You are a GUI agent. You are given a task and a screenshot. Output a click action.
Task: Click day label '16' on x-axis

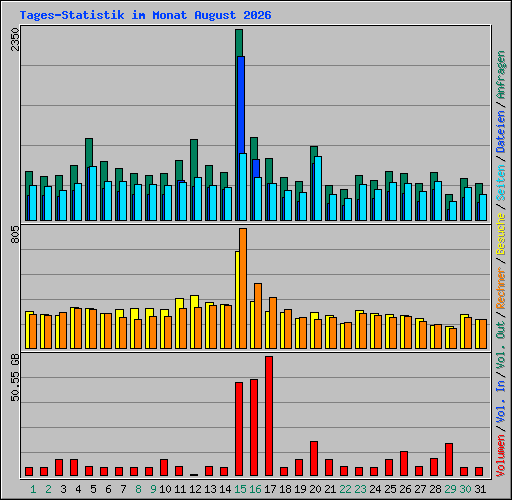click(x=255, y=489)
